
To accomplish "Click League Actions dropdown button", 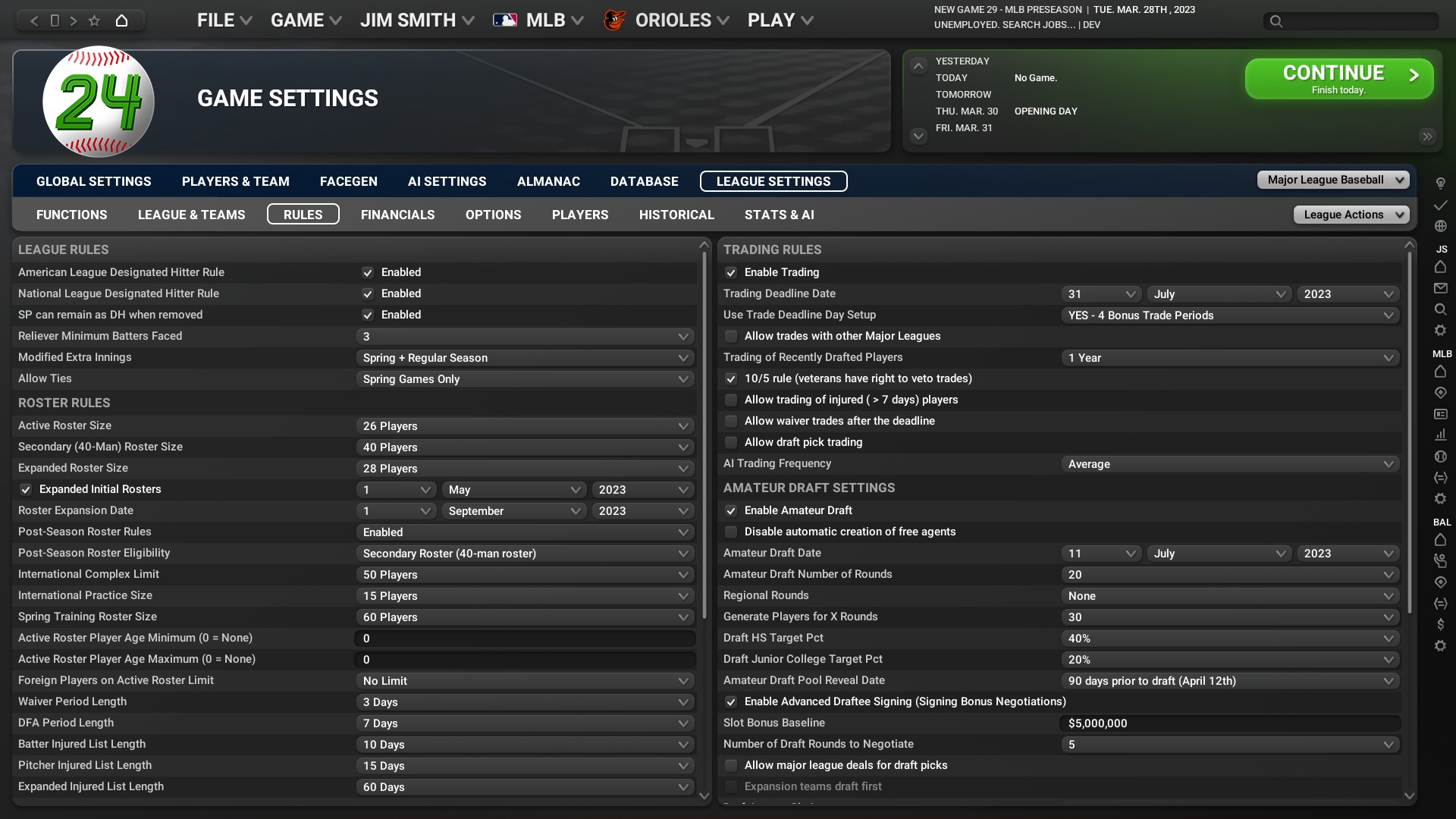I will (1352, 214).
